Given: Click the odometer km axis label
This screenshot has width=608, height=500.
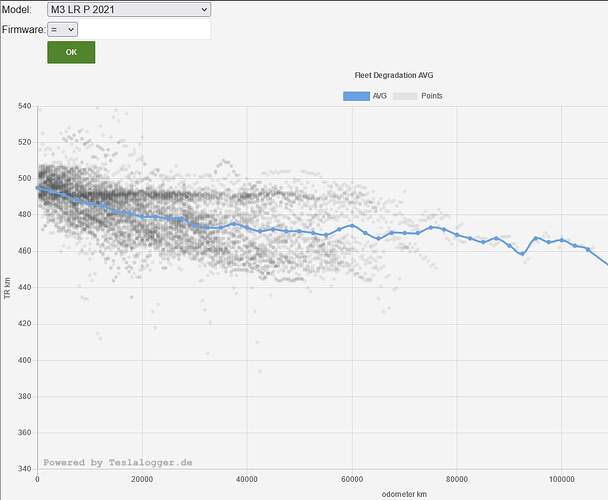Looking at the screenshot, I should [404, 494].
